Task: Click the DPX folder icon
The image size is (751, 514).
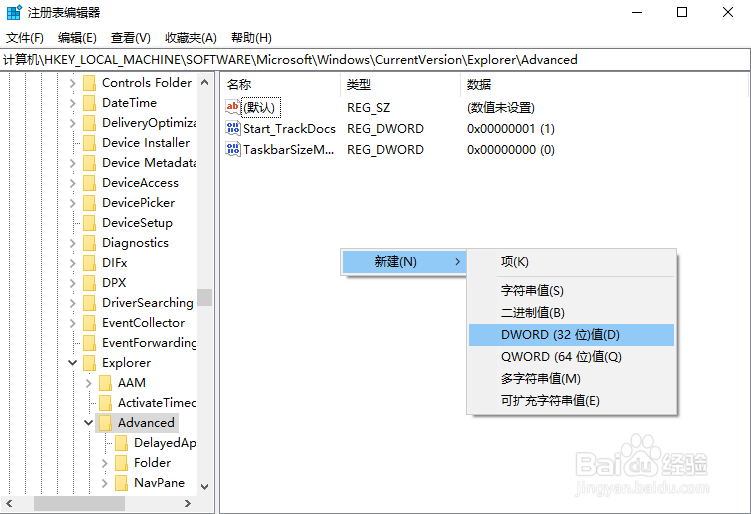Action: 90,283
